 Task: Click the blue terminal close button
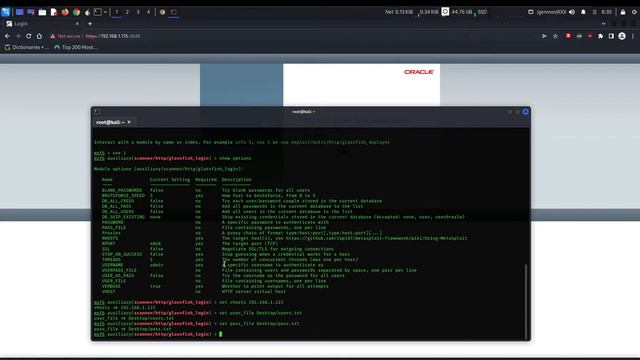pyautogui.click(x=525, y=111)
